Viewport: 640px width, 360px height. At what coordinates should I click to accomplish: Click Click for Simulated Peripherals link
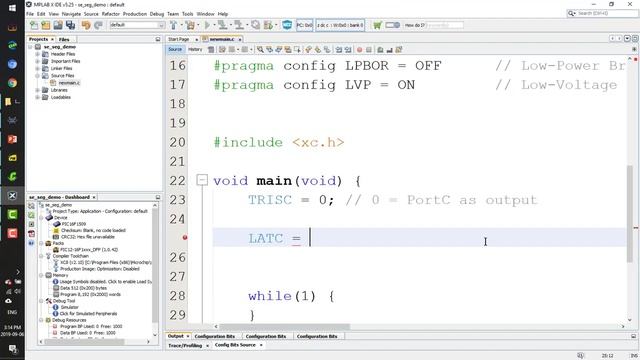point(89,313)
